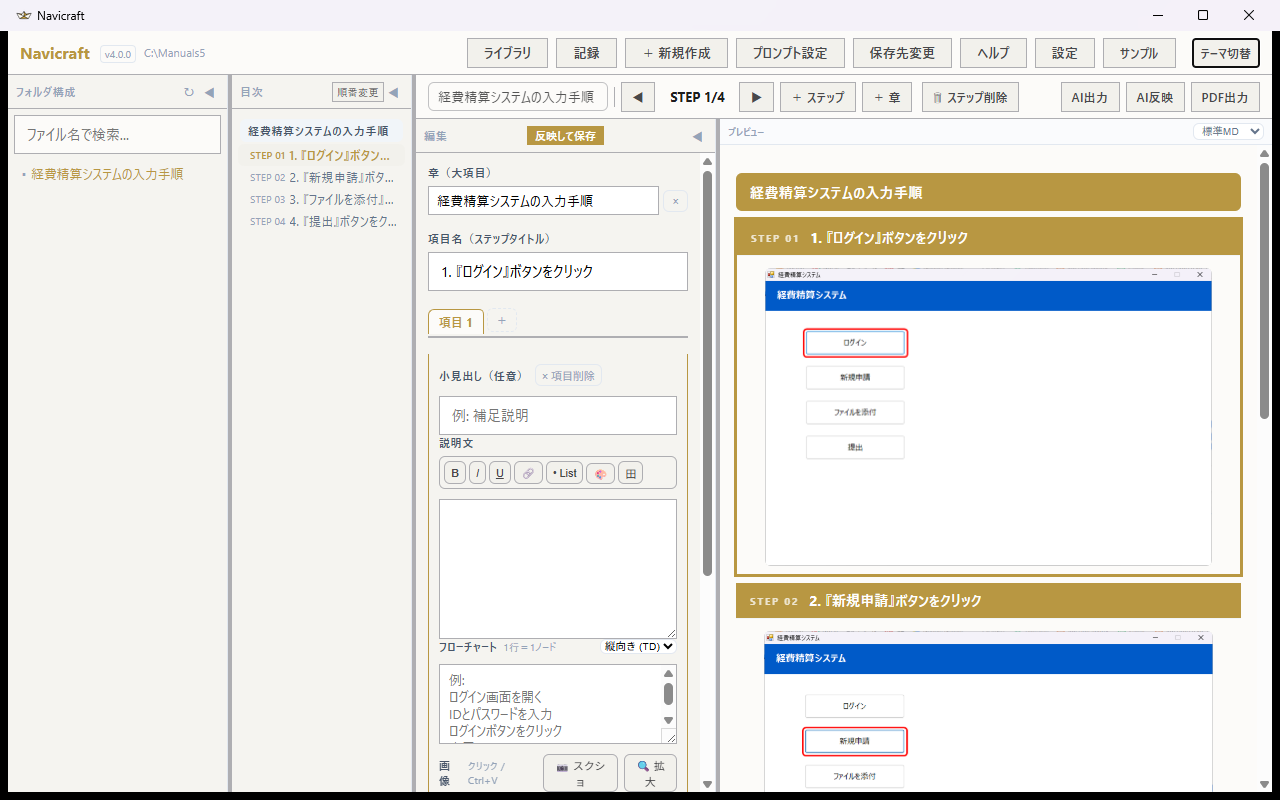Click the subheading field 例: 補足説明
Screen dimensions: 1280x800
[558, 415]
